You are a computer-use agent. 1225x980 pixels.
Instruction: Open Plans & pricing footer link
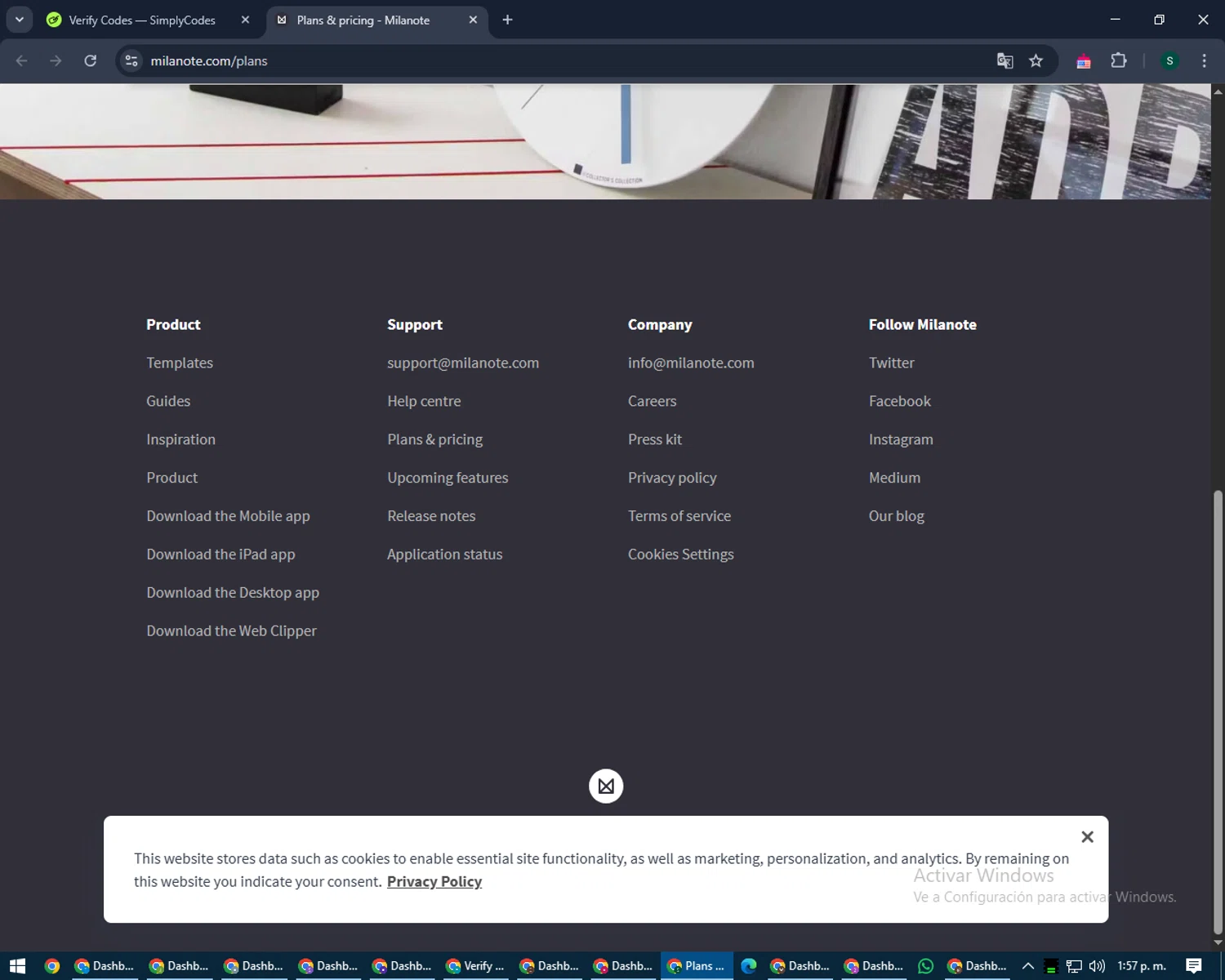click(435, 439)
